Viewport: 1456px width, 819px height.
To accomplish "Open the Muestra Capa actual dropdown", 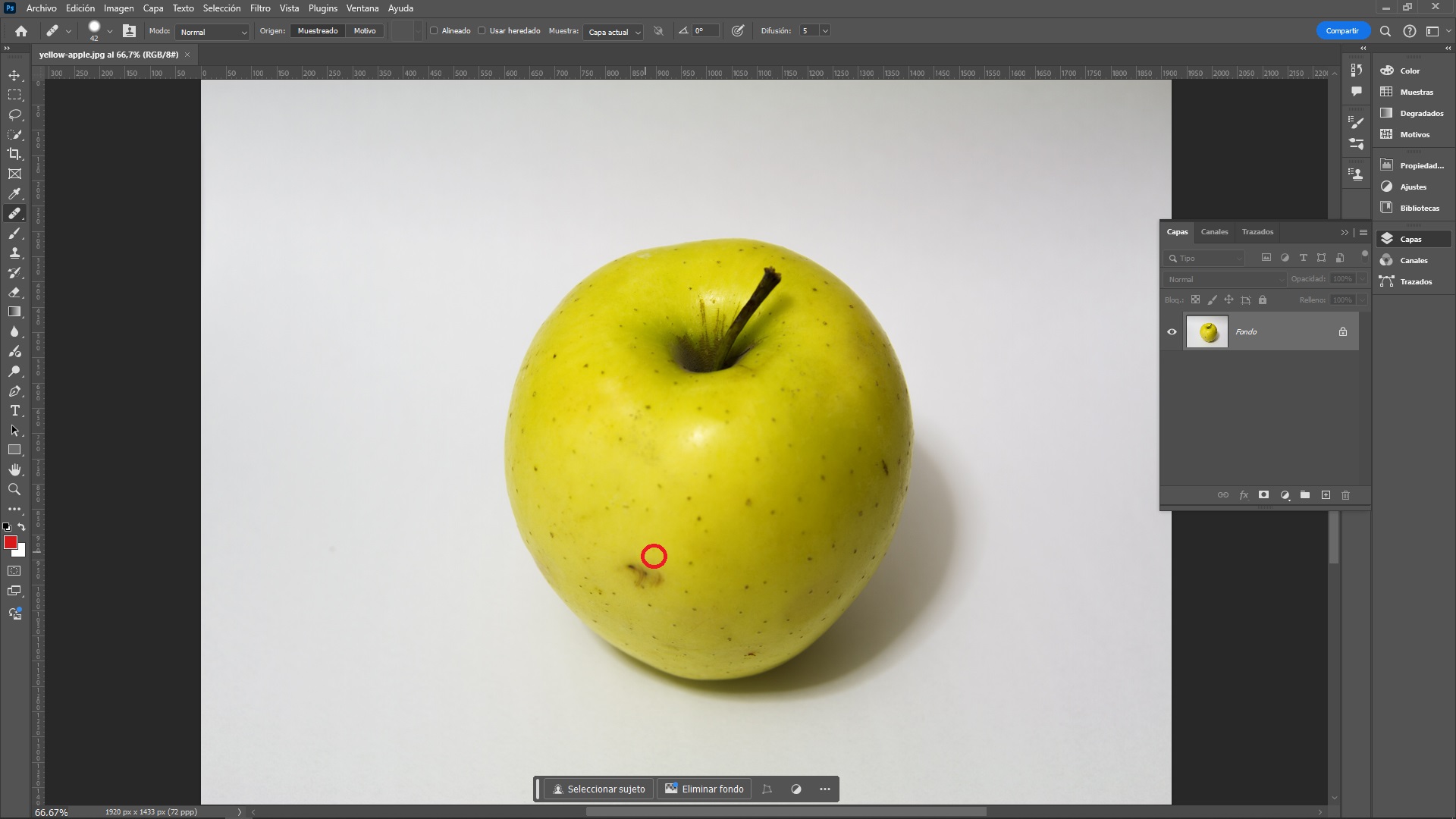I will pos(613,32).
